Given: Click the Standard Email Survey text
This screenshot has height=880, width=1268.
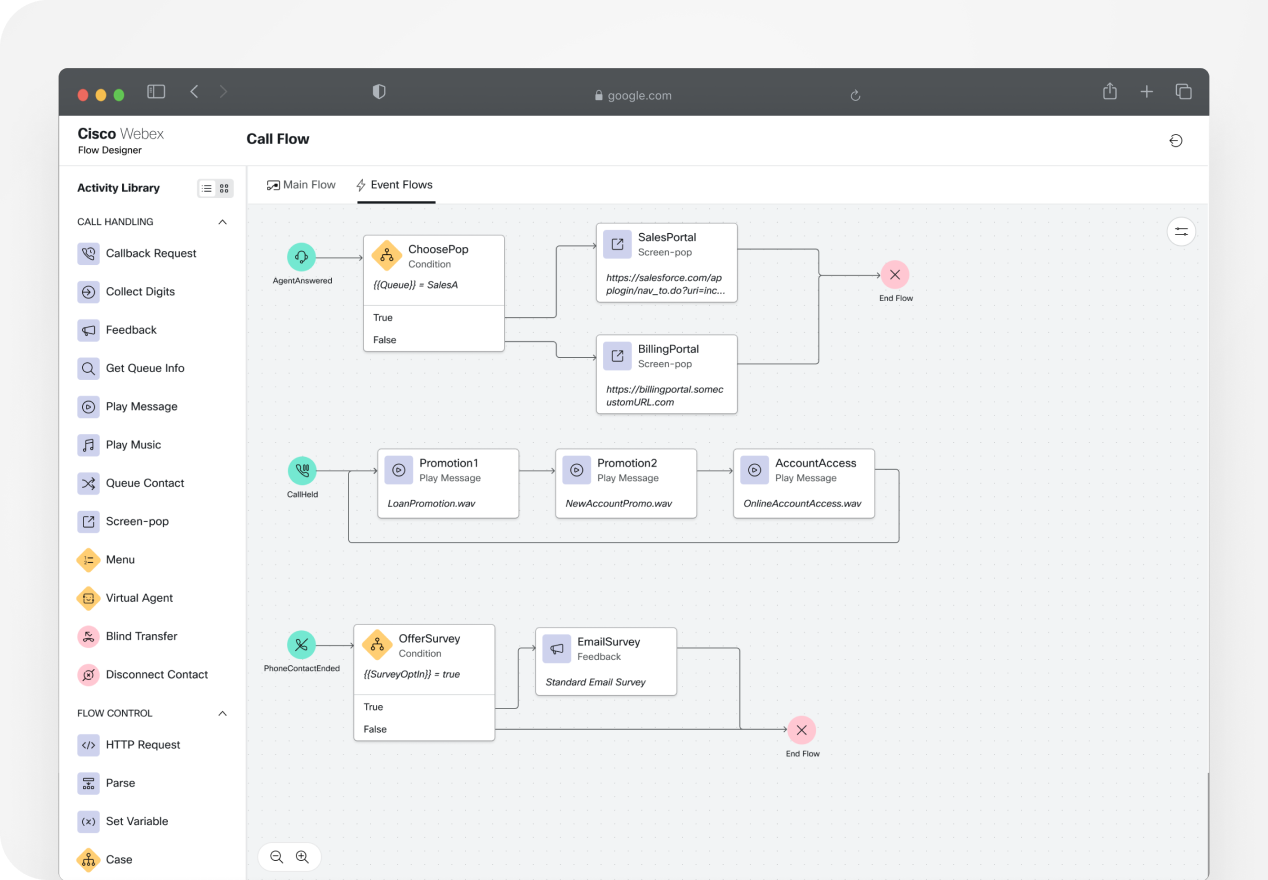Looking at the screenshot, I should (596, 682).
